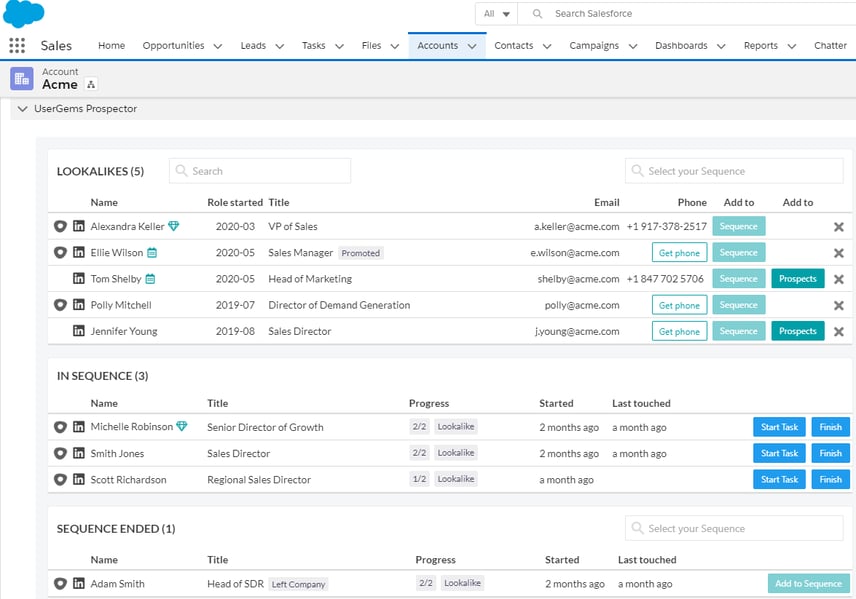
Task: Expand the Contacts tab dropdown chevron
Action: coord(546,46)
